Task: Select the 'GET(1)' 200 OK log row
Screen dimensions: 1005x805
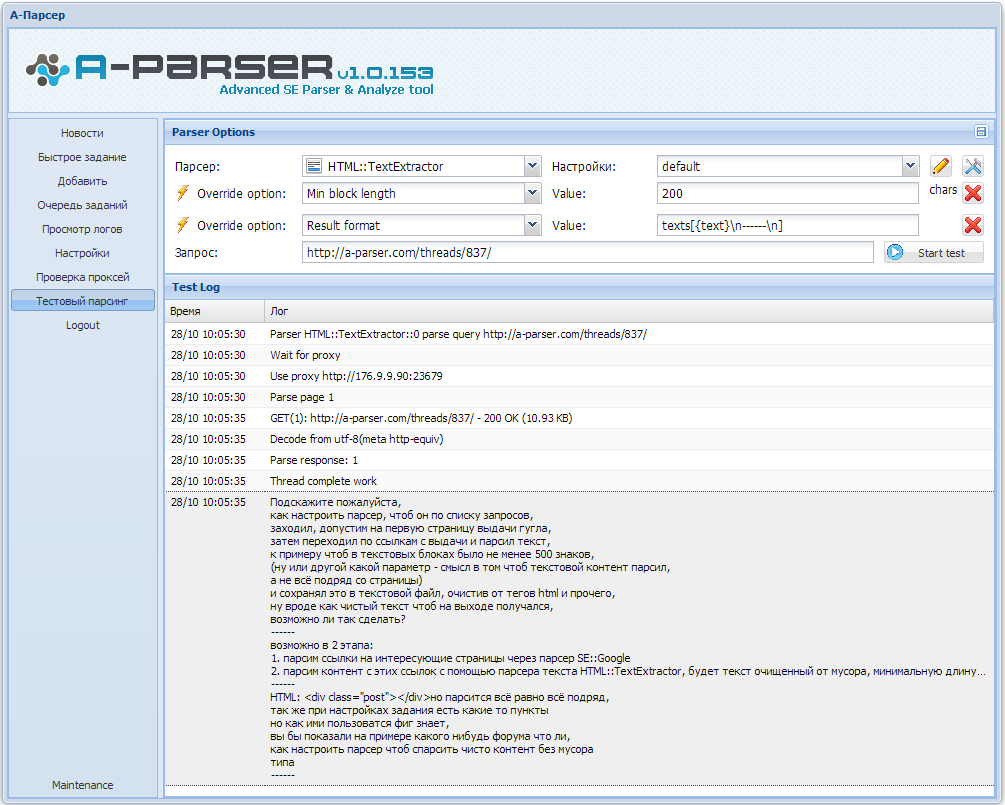Action: tap(579, 418)
